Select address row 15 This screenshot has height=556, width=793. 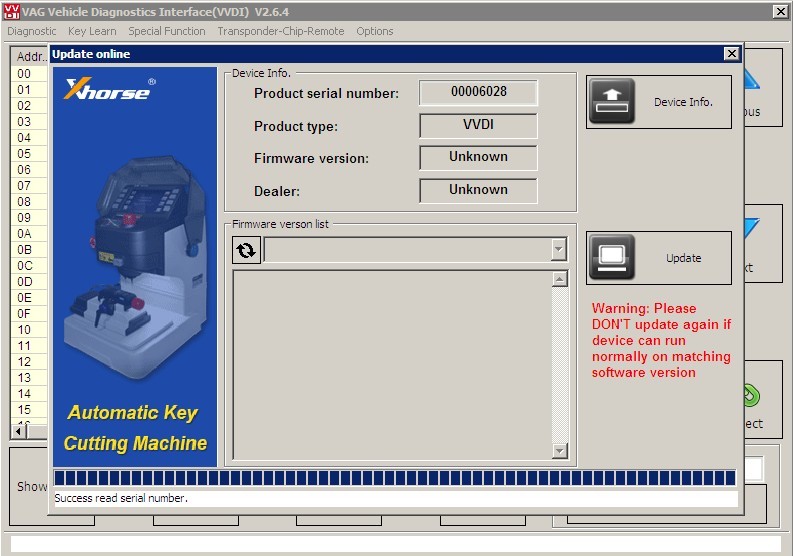29,410
